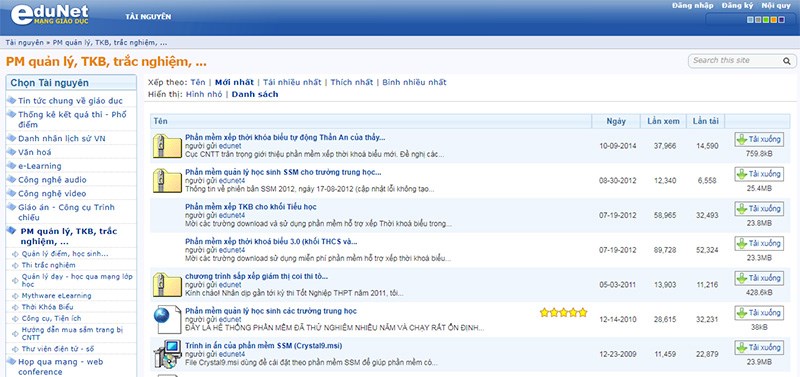This screenshot has width=800, height=377.
Task: Click the bullet icon beside e-Learning
Action: [x=11, y=165]
